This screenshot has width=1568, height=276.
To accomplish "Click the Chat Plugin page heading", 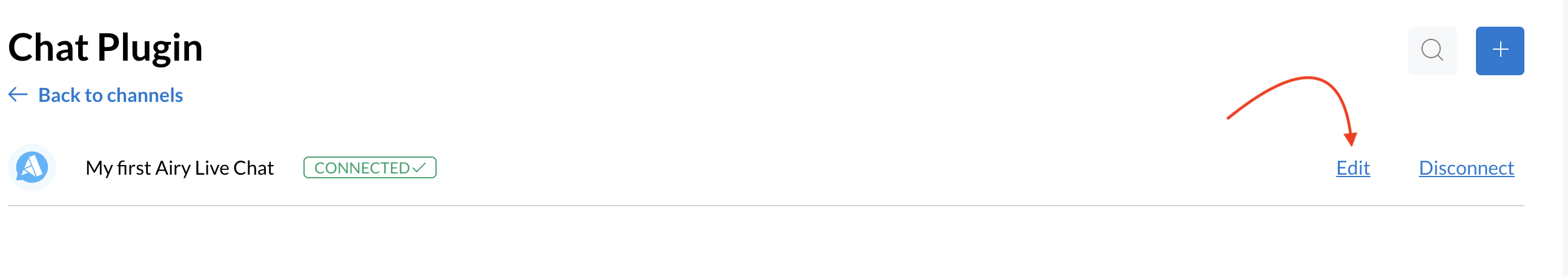I will pyautogui.click(x=105, y=47).
